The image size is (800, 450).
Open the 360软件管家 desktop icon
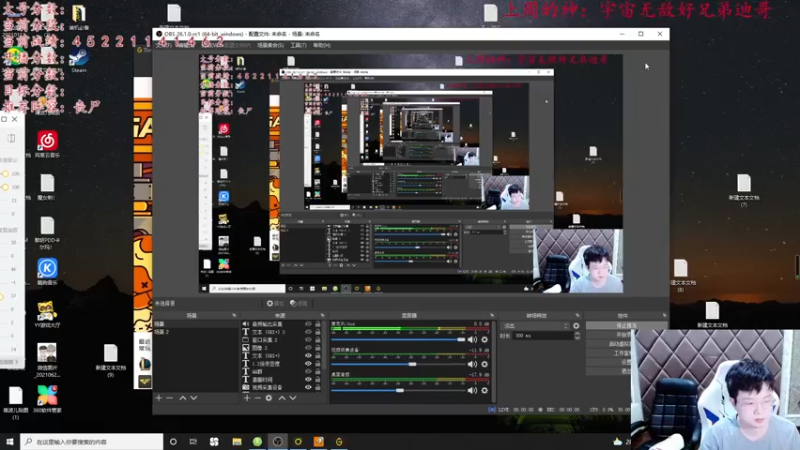(47, 399)
